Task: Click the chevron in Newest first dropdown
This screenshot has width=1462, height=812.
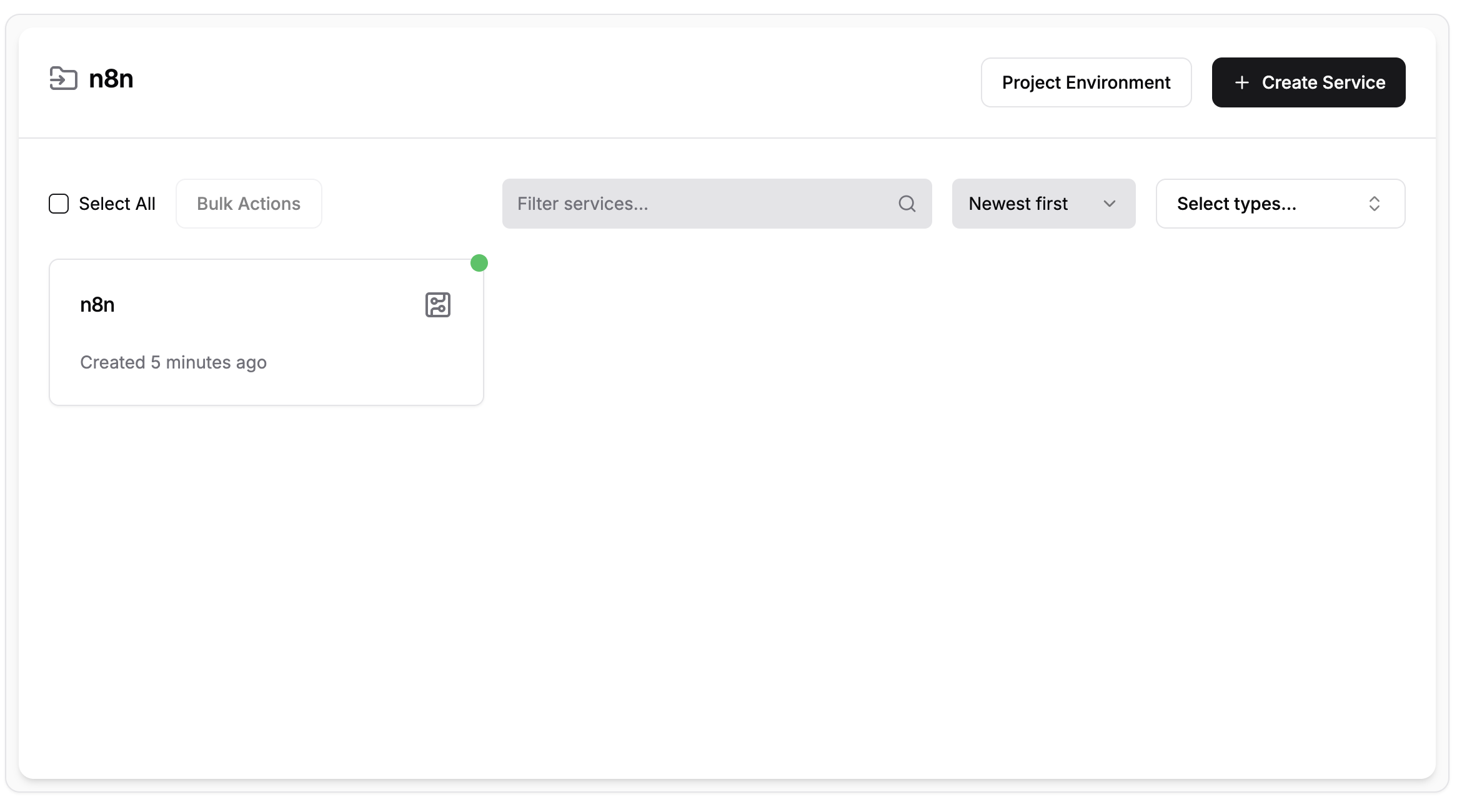Action: click(x=1110, y=204)
